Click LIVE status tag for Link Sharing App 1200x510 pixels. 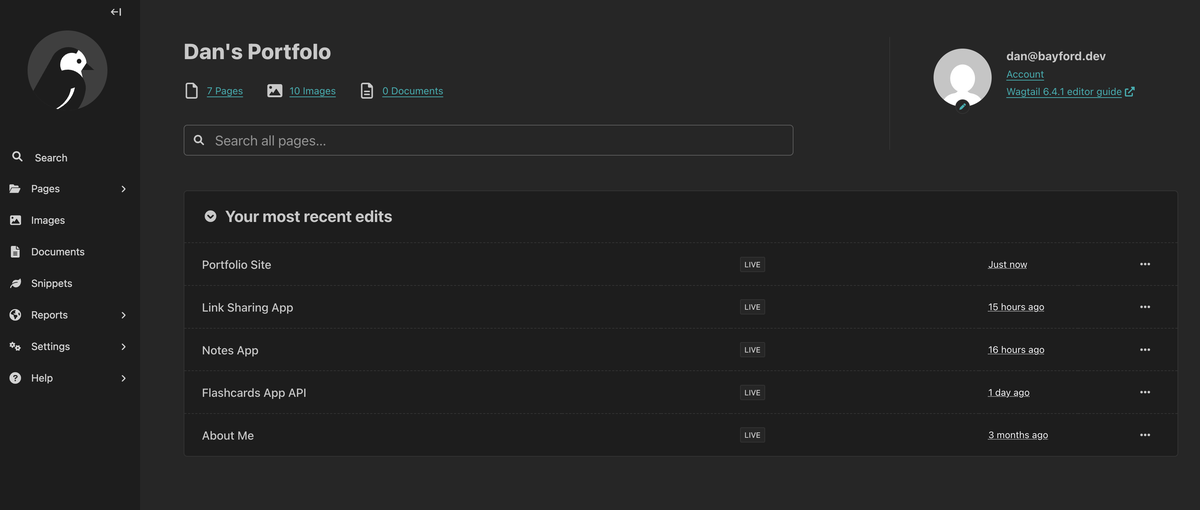[752, 307]
